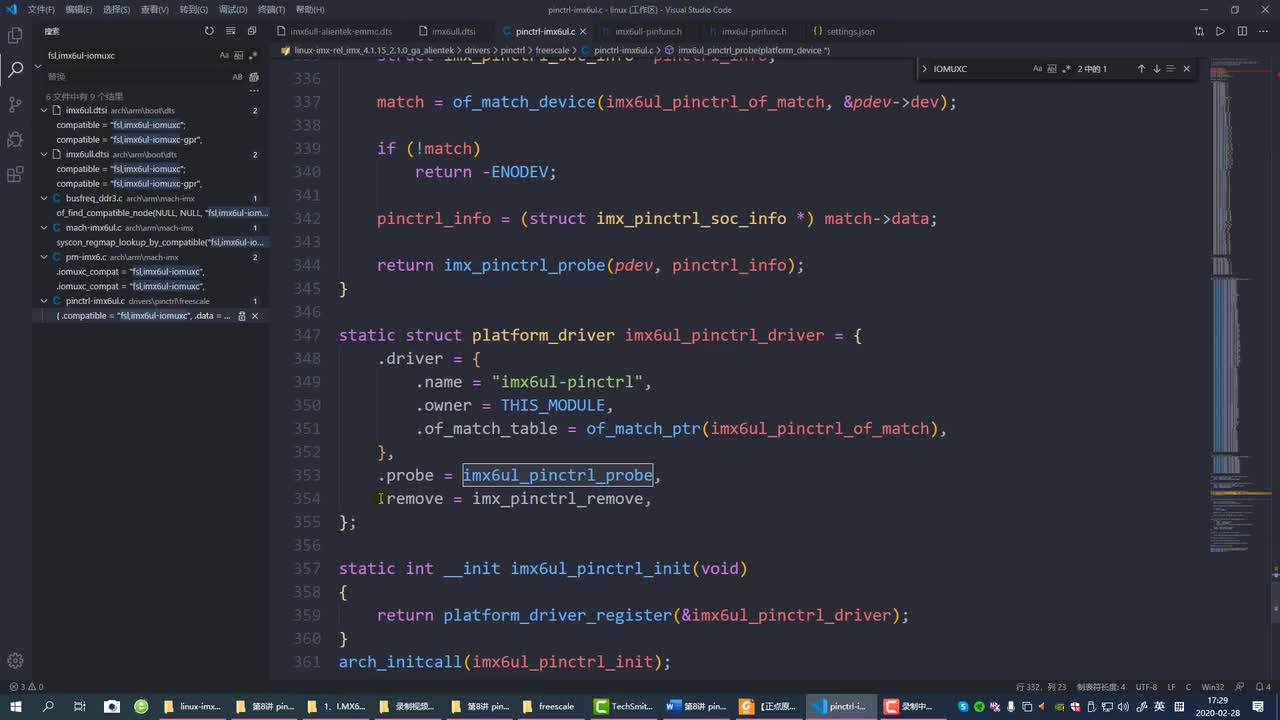Open Word document in the taskbar
Image resolution: width=1280 pixels, height=720 pixels.
[697, 706]
